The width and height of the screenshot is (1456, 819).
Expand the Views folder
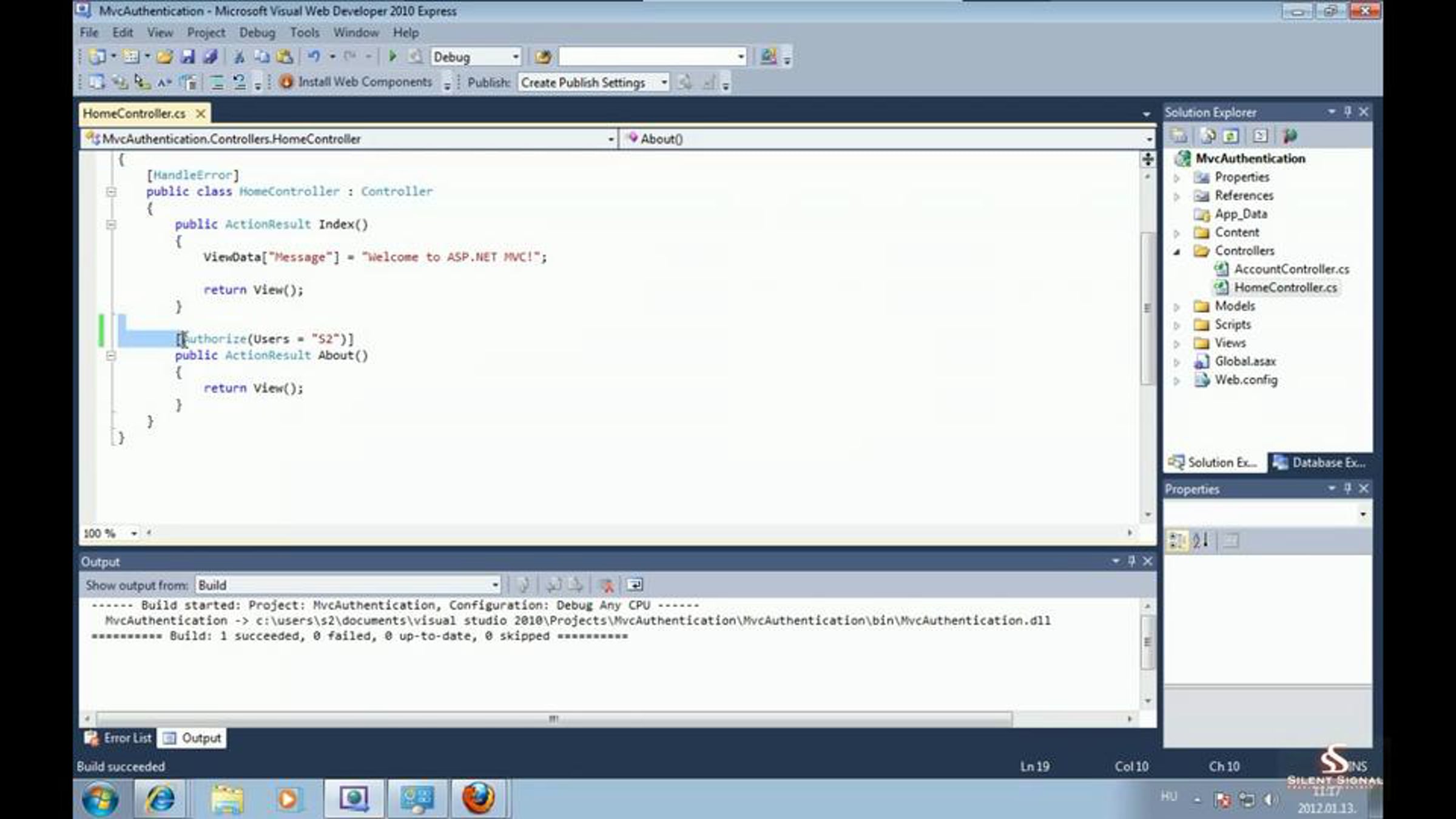coord(1176,343)
